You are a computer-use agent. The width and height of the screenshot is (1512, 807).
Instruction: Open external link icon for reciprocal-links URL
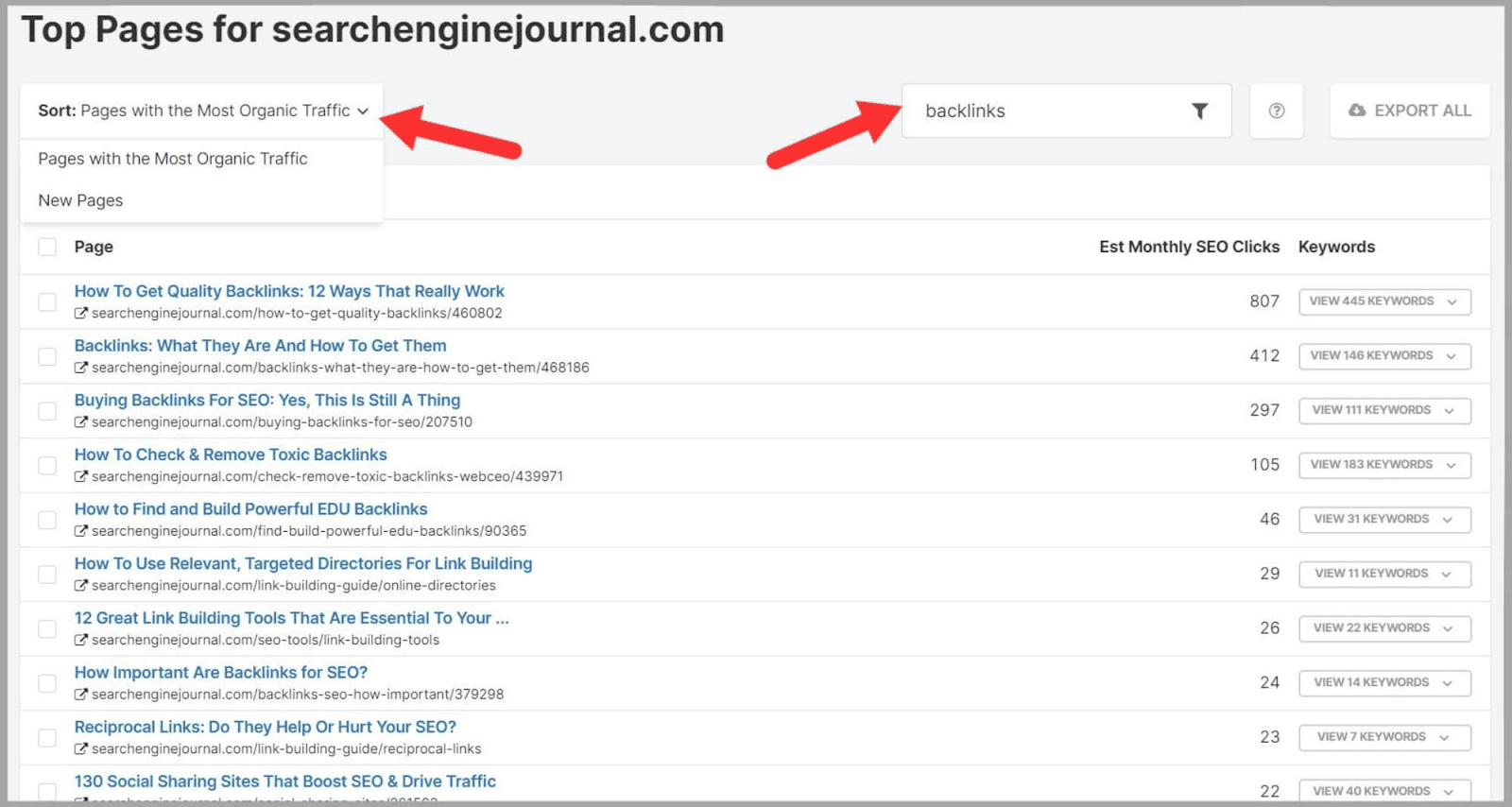(81, 749)
